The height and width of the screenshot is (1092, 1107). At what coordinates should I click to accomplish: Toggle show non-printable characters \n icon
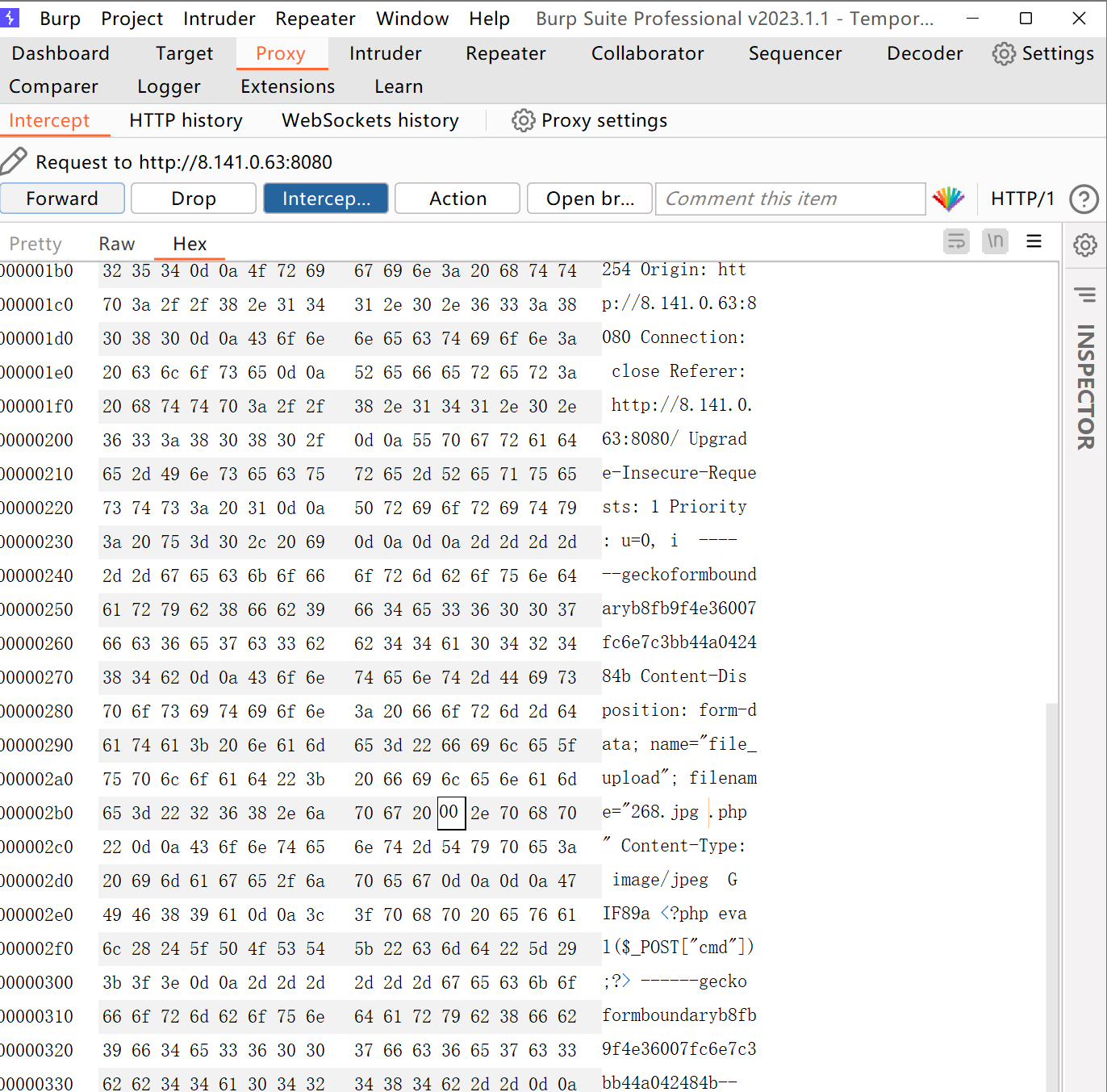[x=996, y=241]
